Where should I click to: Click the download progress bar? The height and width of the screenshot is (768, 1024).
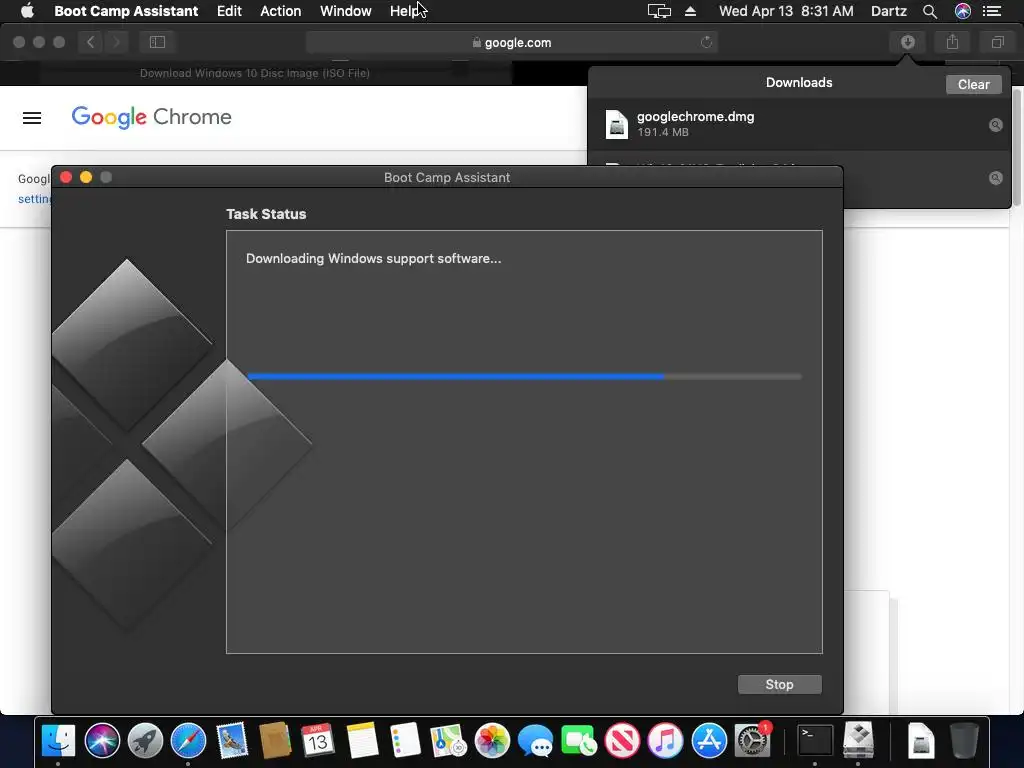[x=524, y=377]
